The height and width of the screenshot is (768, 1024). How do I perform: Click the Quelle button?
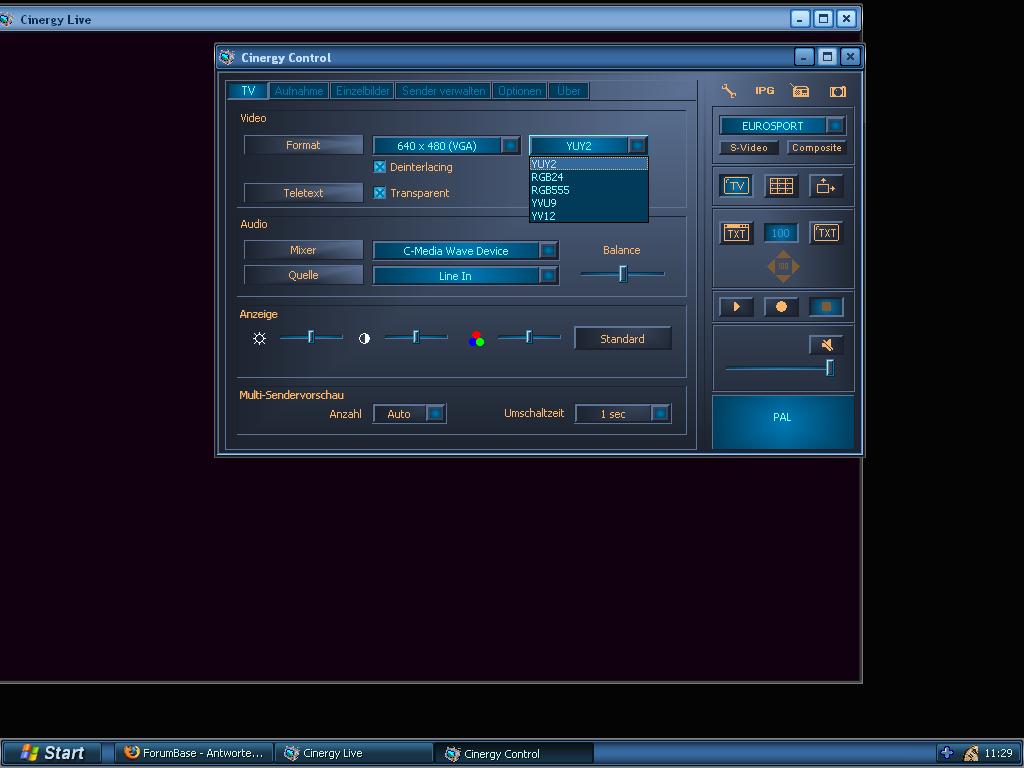click(303, 275)
